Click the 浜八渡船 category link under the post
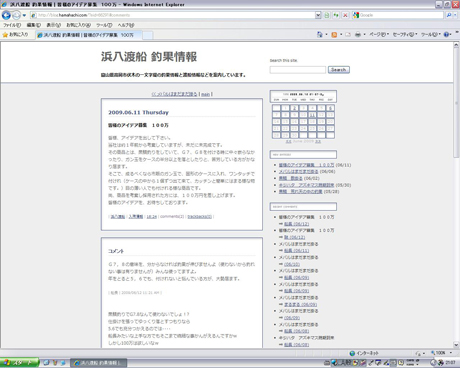The width and height of the screenshot is (460, 368). (118, 217)
